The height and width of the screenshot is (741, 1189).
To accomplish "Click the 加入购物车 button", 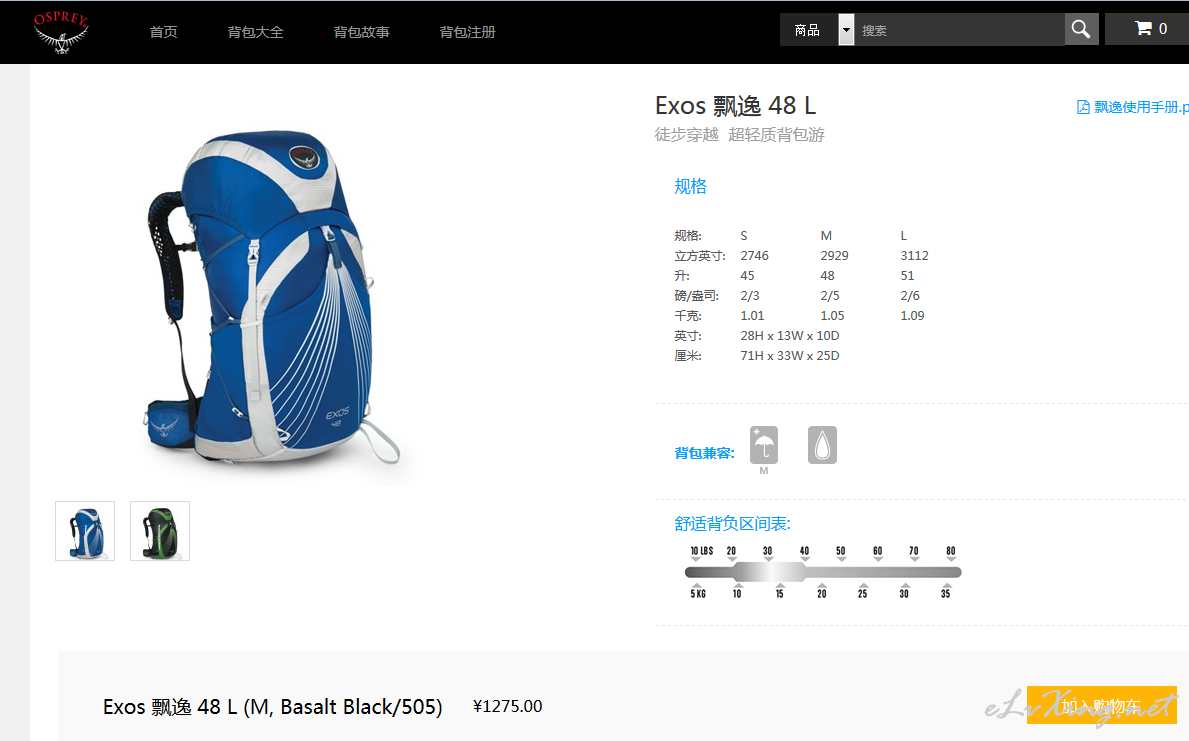I will point(1102,705).
